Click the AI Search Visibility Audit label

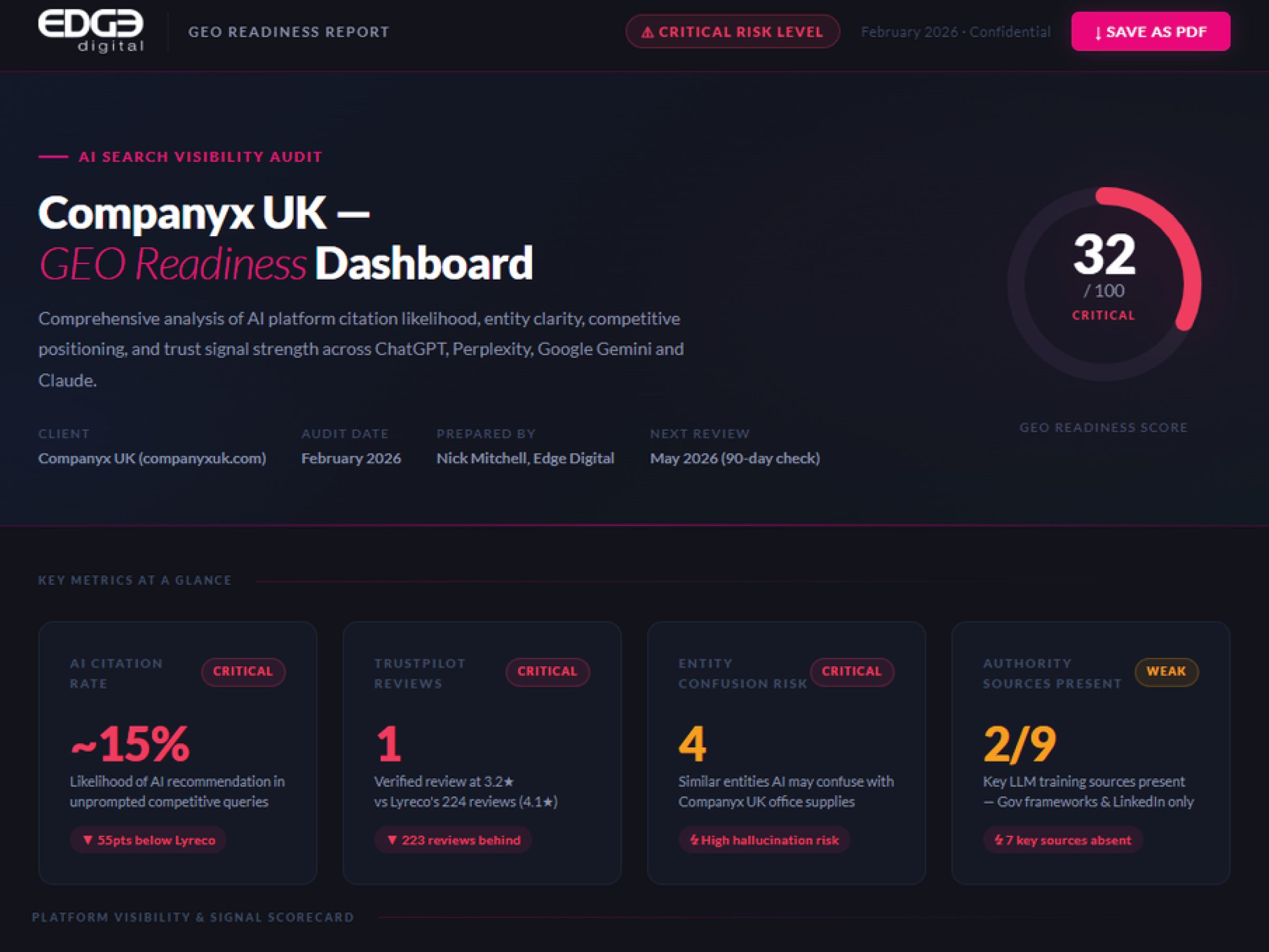click(200, 157)
